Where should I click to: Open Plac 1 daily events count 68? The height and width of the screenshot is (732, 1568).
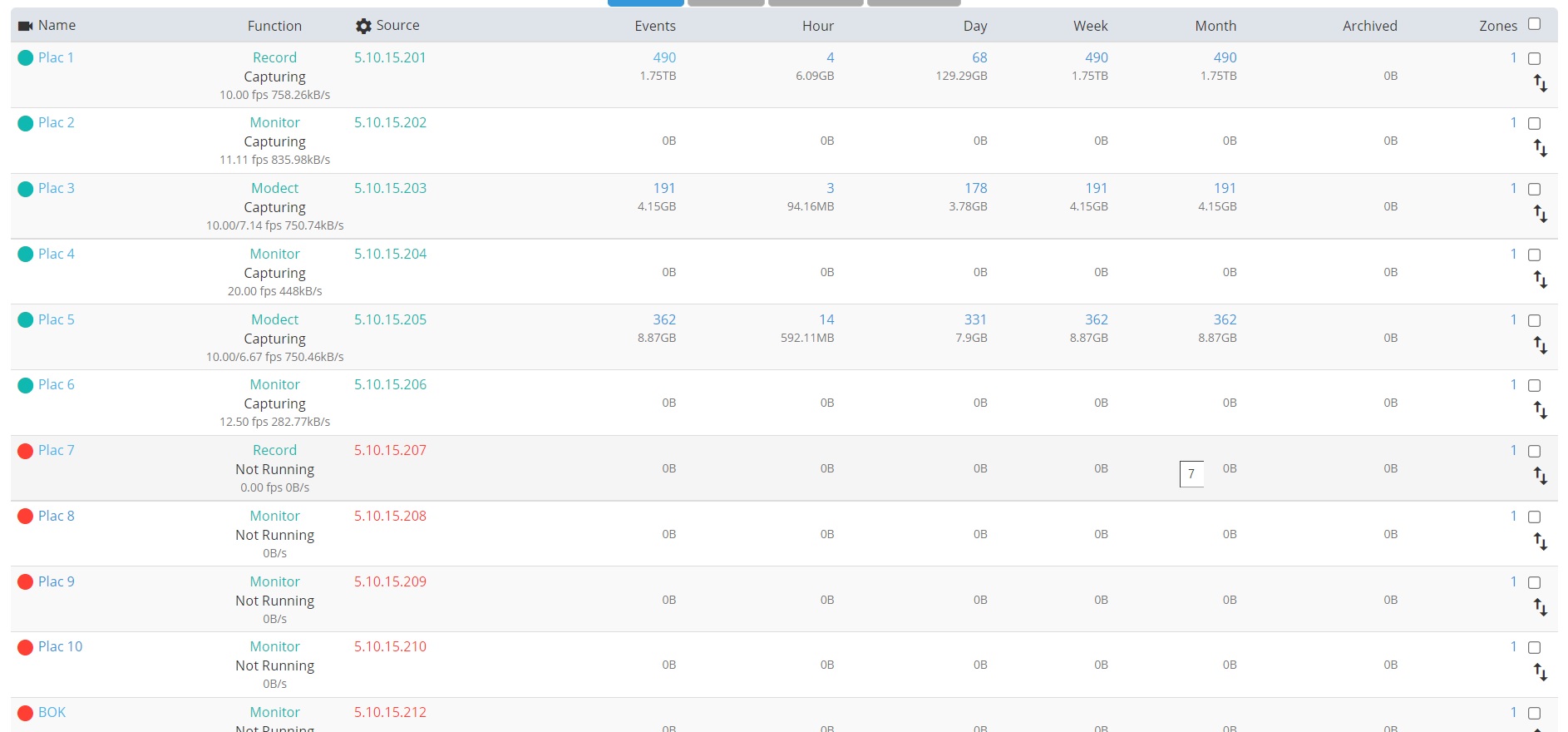click(x=979, y=57)
